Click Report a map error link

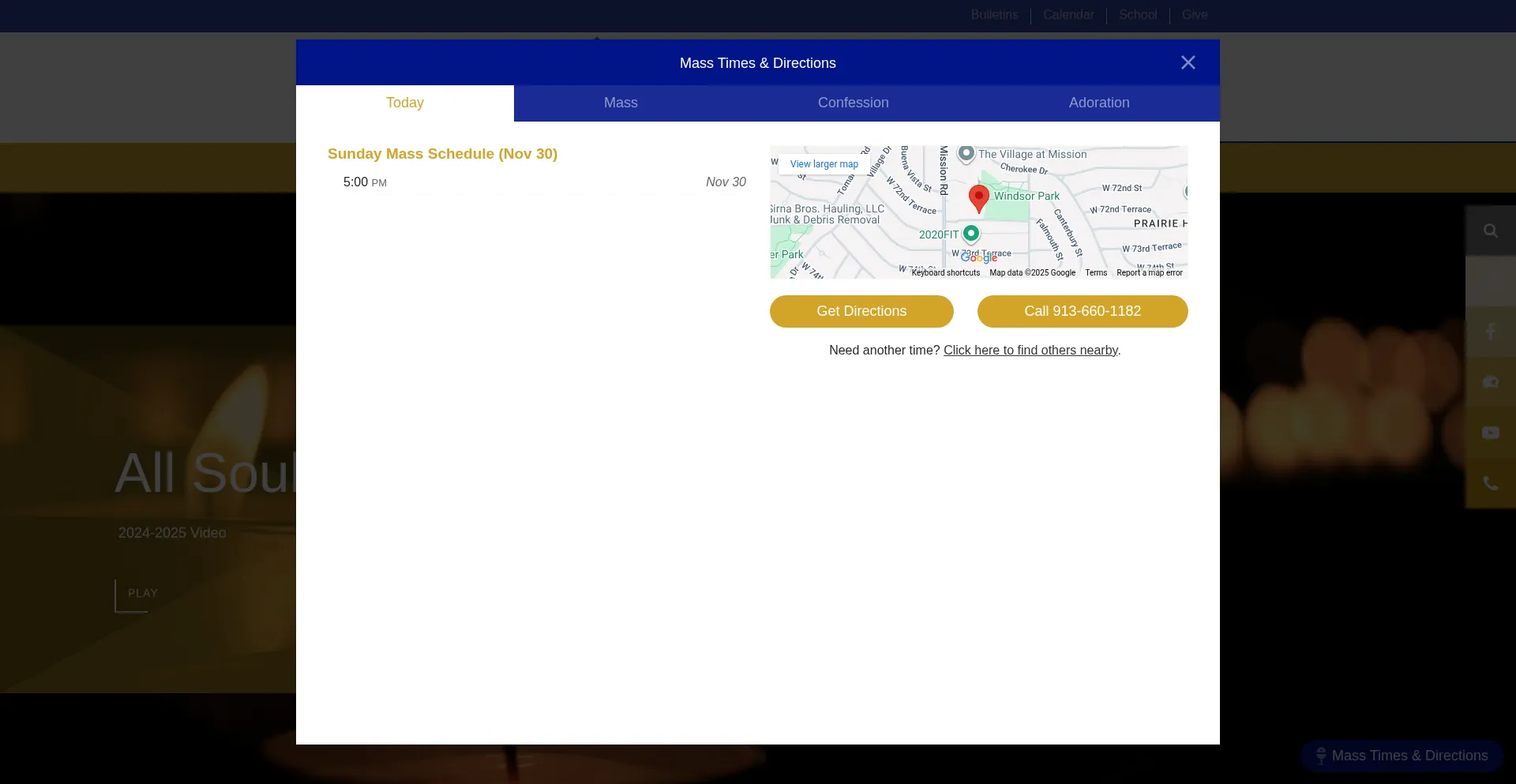[1149, 273]
